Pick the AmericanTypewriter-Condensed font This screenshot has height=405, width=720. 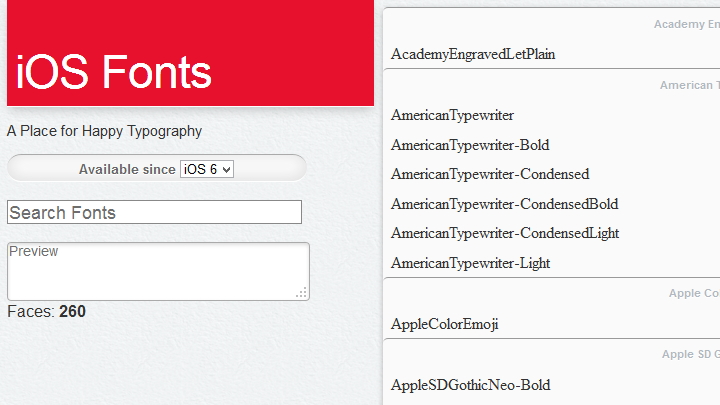[490, 174]
